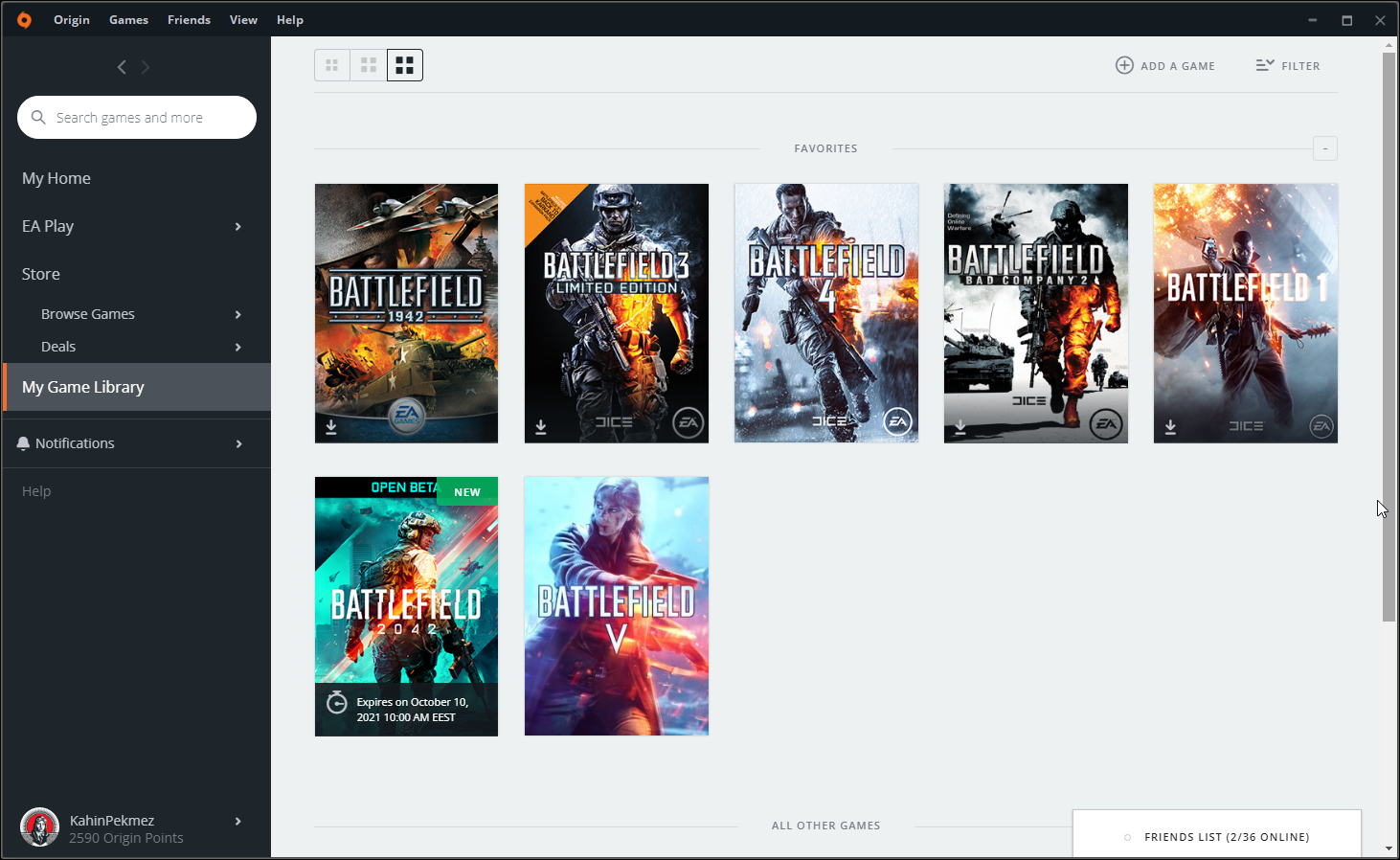
Task: Open the Friends List panel
Action: (x=1217, y=834)
